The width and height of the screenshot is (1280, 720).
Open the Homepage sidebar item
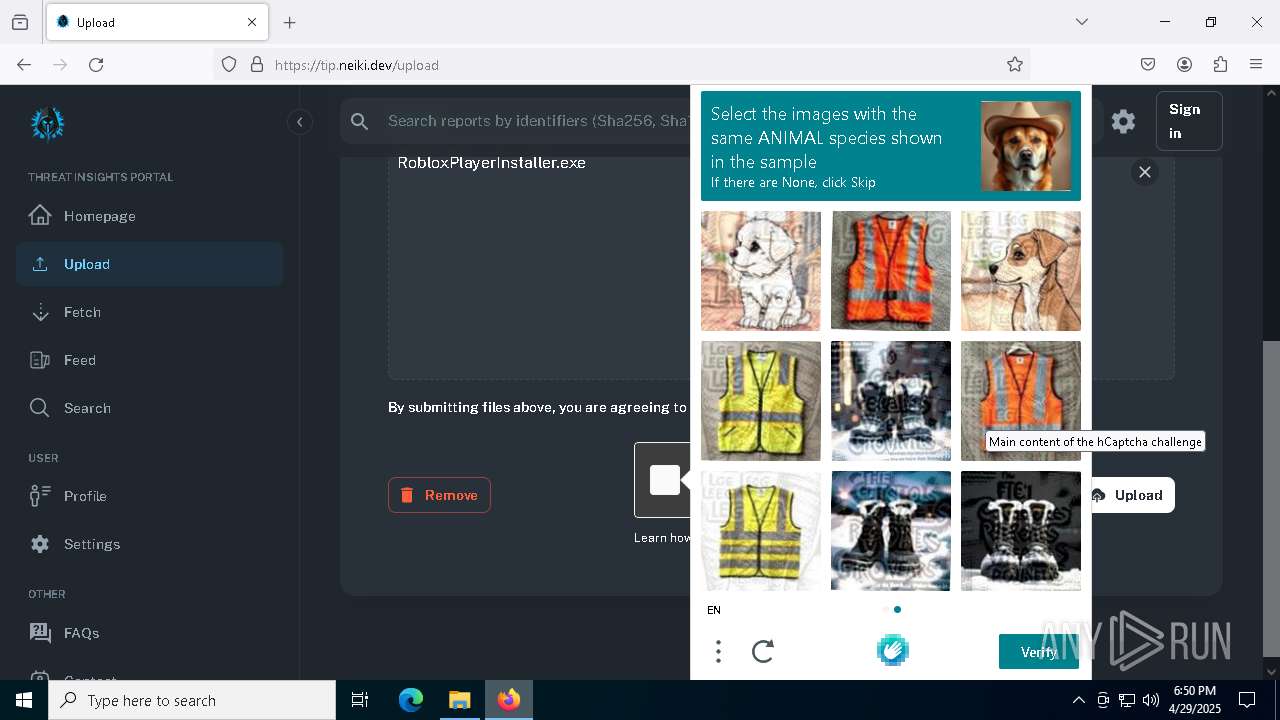(150, 216)
